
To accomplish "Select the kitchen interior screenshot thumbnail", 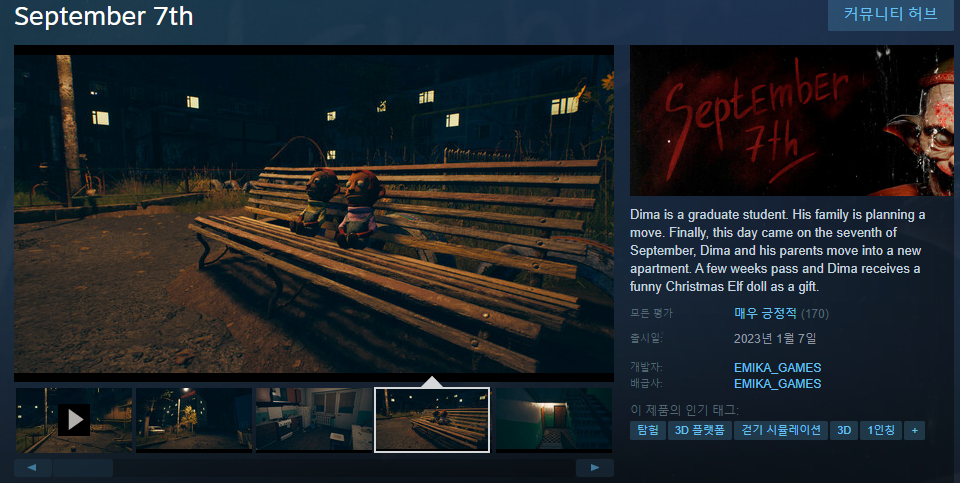I will coord(313,420).
